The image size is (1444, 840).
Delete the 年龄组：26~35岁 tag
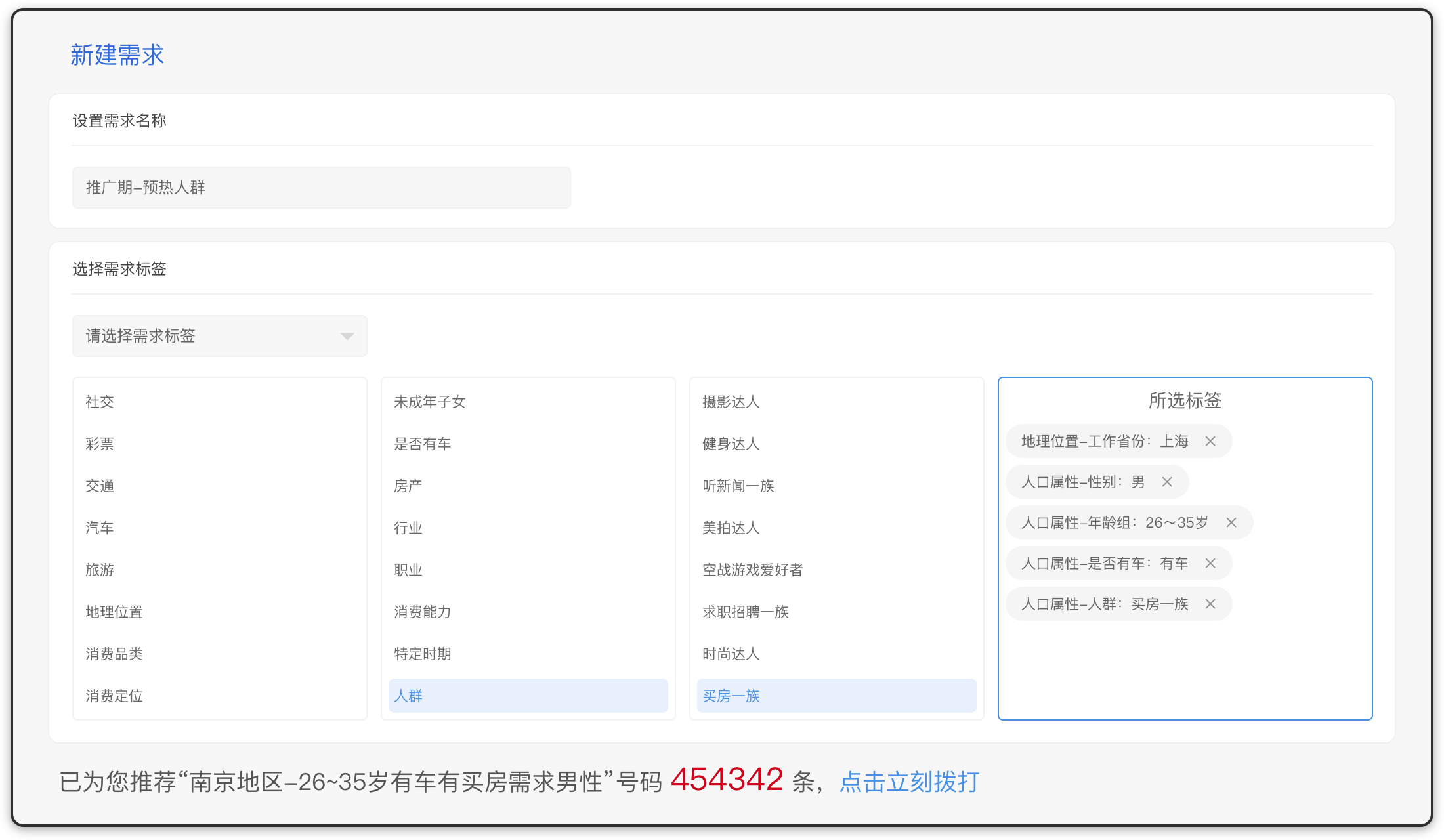click(x=1231, y=523)
